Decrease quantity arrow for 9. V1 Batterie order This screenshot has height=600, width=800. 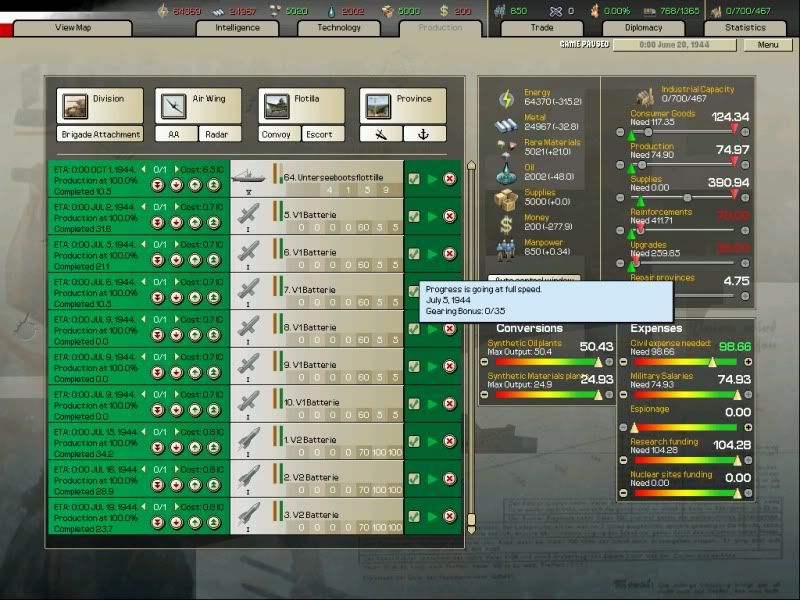(x=143, y=357)
